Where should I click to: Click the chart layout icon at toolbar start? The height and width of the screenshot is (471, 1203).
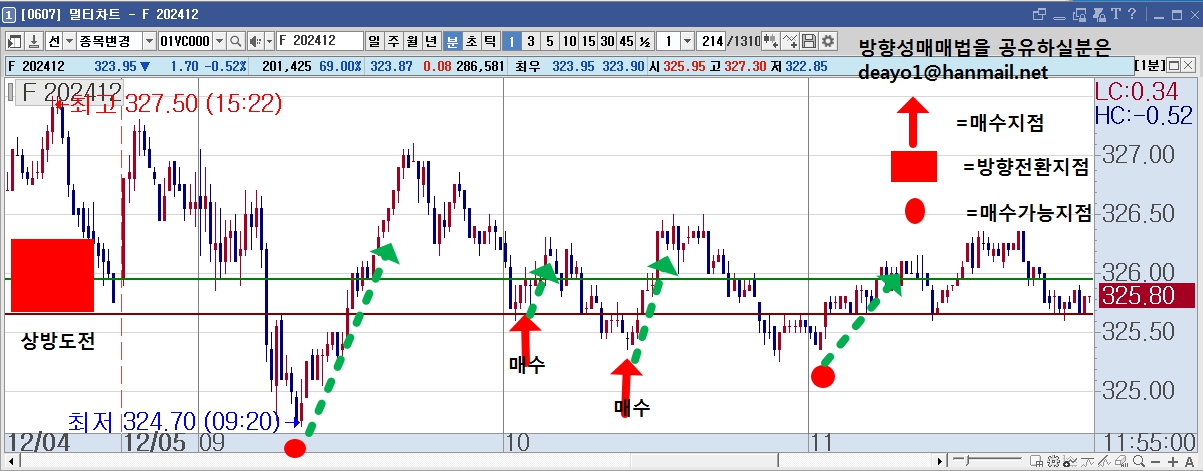(15, 41)
